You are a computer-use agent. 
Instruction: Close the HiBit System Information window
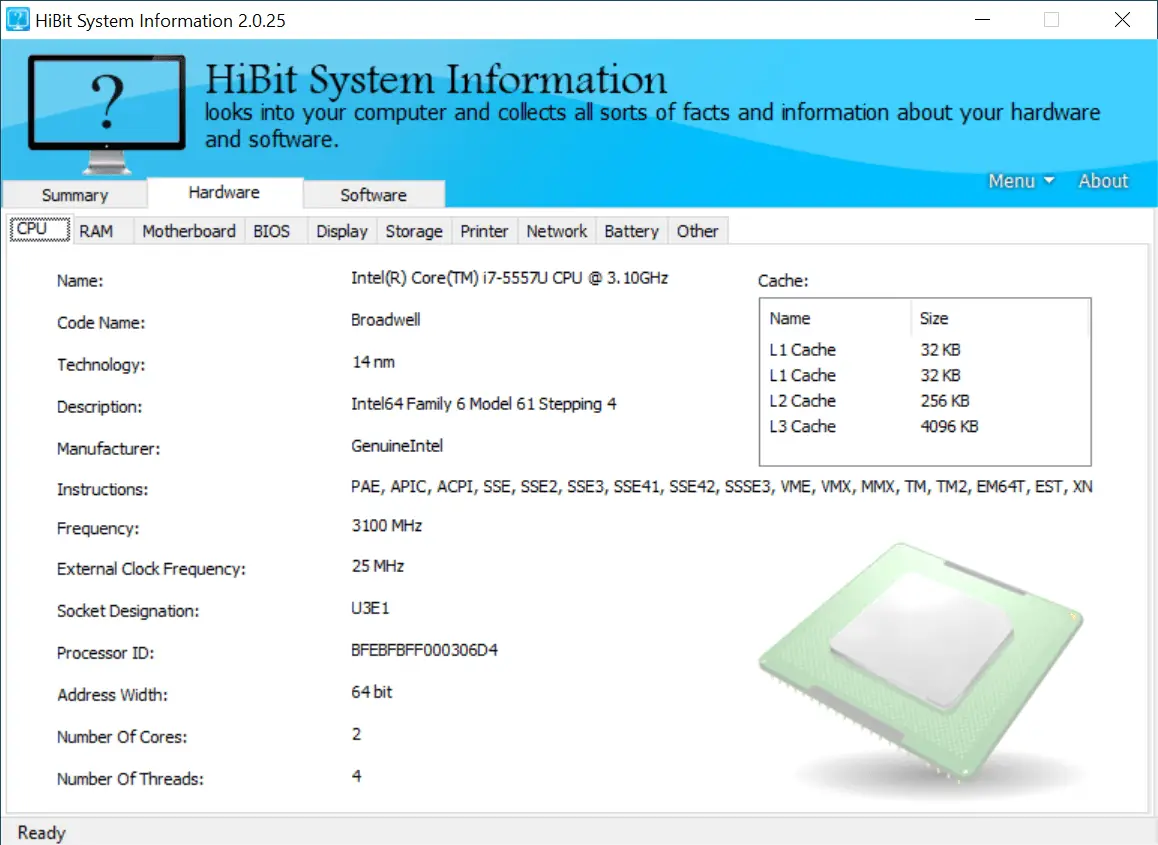pos(1122,20)
